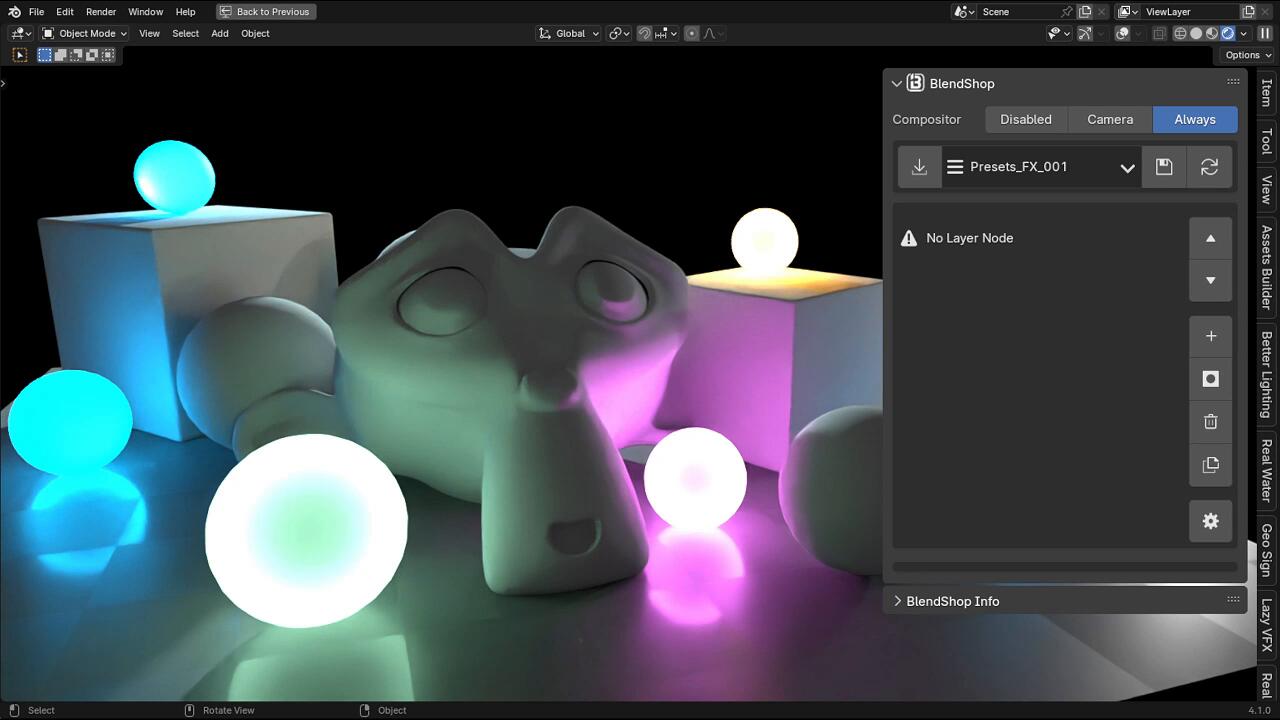Switch to Wireframe viewport shading
The height and width of the screenshot is (720, 1280).
point(1180,33)
